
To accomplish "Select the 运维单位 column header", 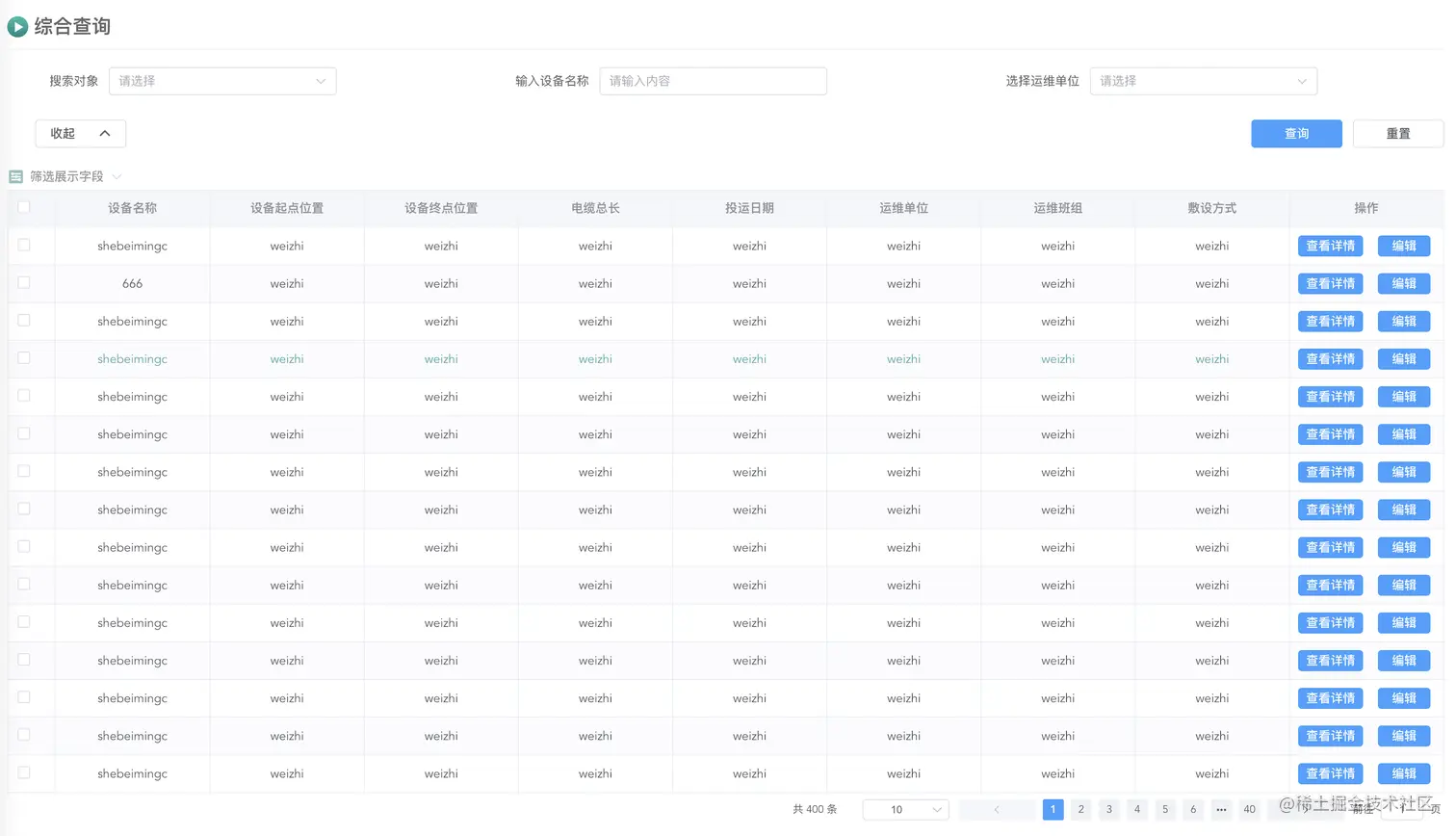I will [903, 208].
